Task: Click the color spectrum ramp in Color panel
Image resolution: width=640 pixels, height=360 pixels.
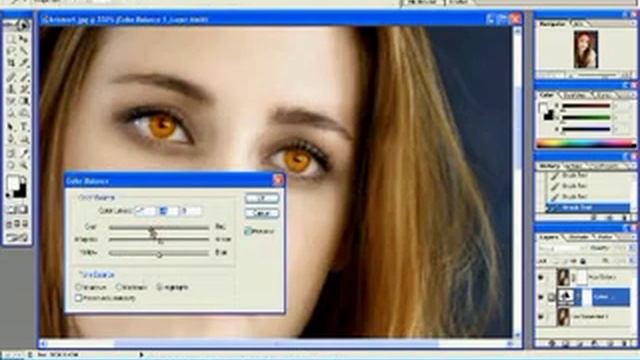Action: pos(586,143)
